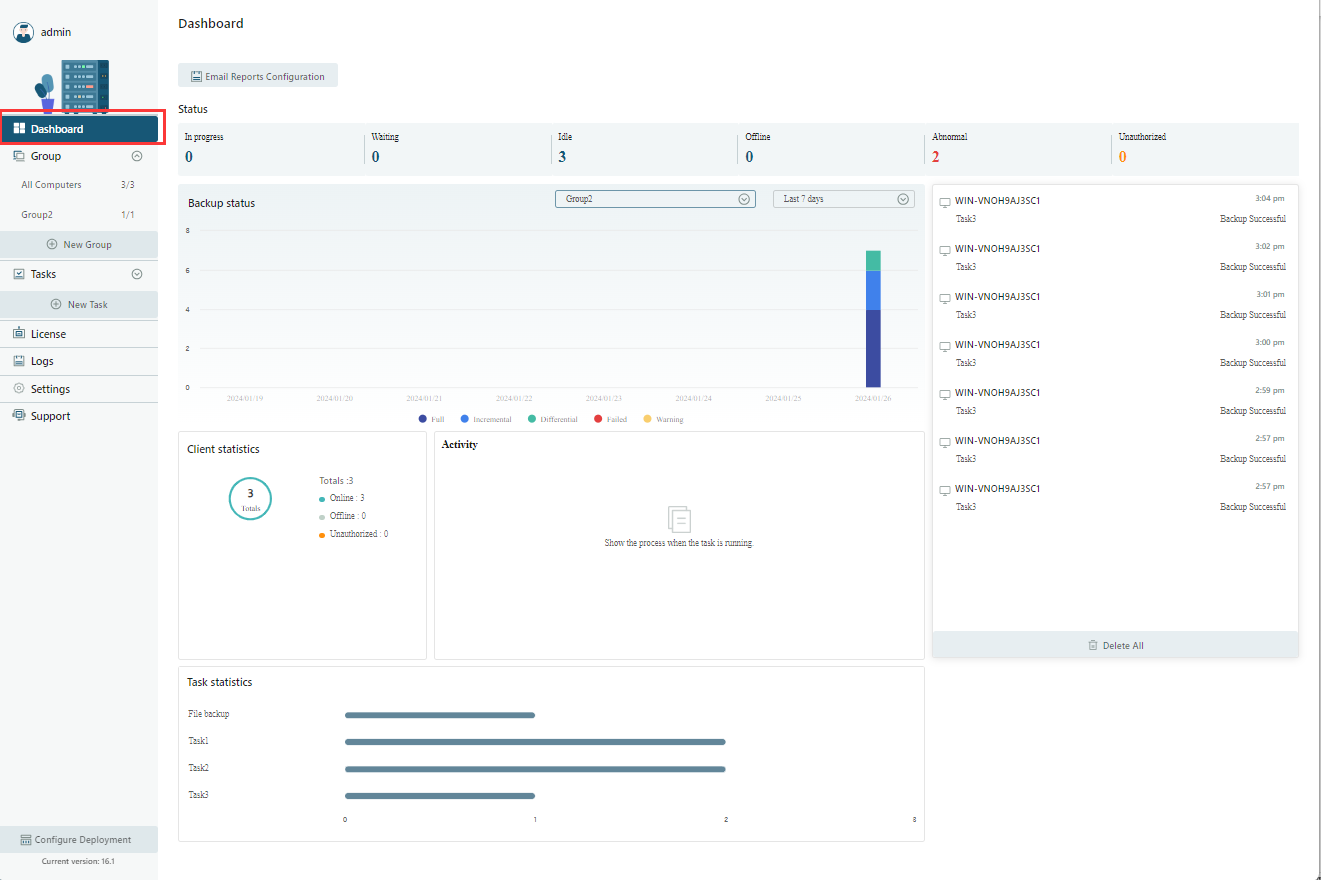
Task: Click the New Task button
Action: coord(79,304)
